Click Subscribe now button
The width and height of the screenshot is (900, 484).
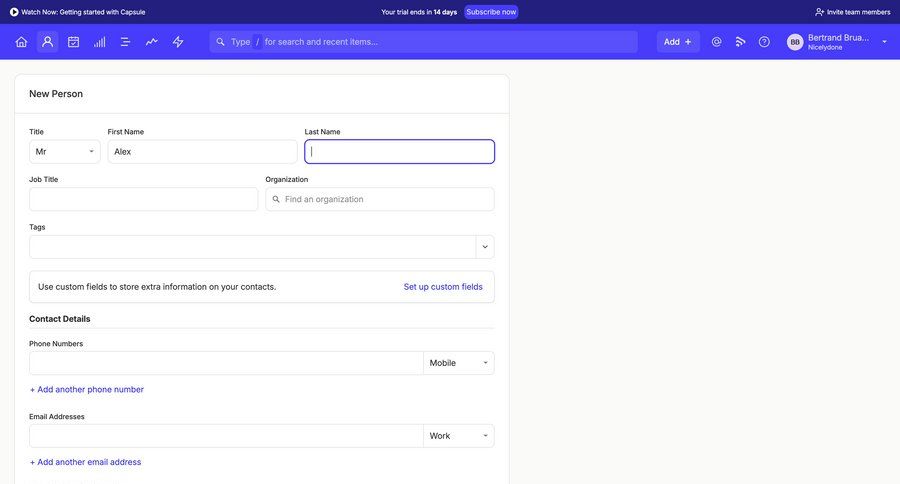(x=491, y=12)
